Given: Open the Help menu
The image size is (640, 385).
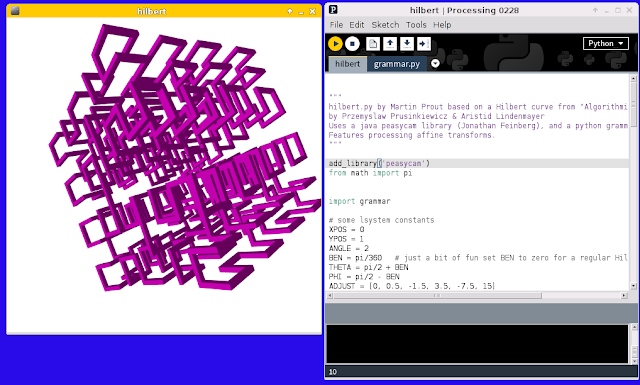Looking at the screenshot, I should pos(442,25).
